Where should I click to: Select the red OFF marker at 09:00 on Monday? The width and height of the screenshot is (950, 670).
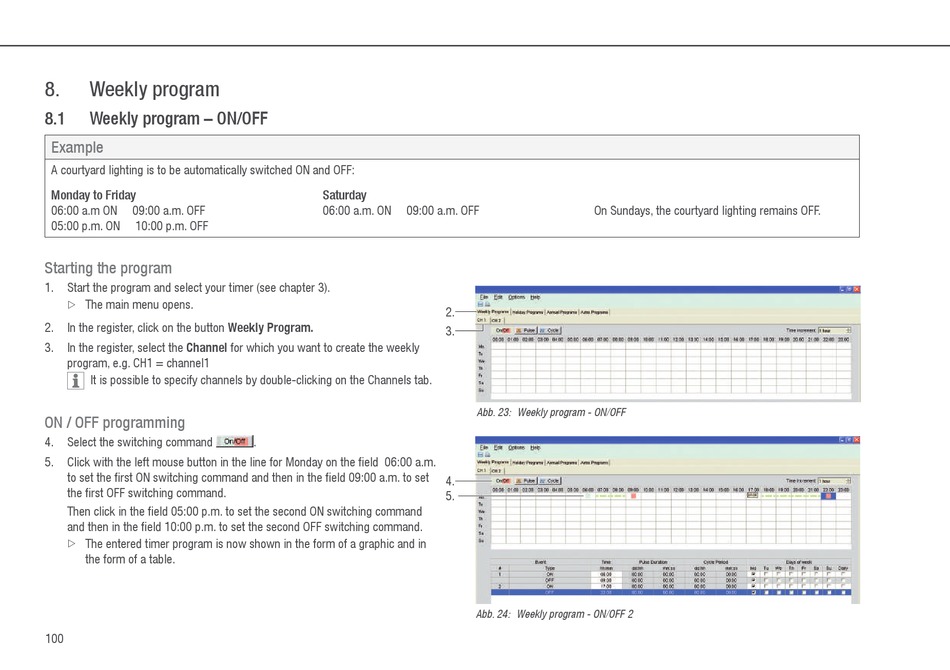633,496
